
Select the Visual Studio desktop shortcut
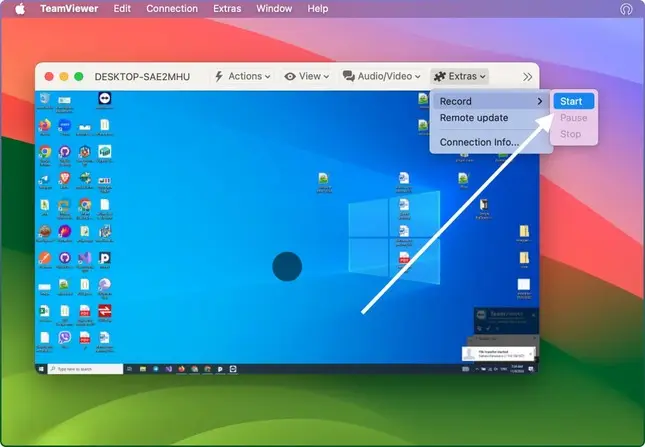(85, 261)
